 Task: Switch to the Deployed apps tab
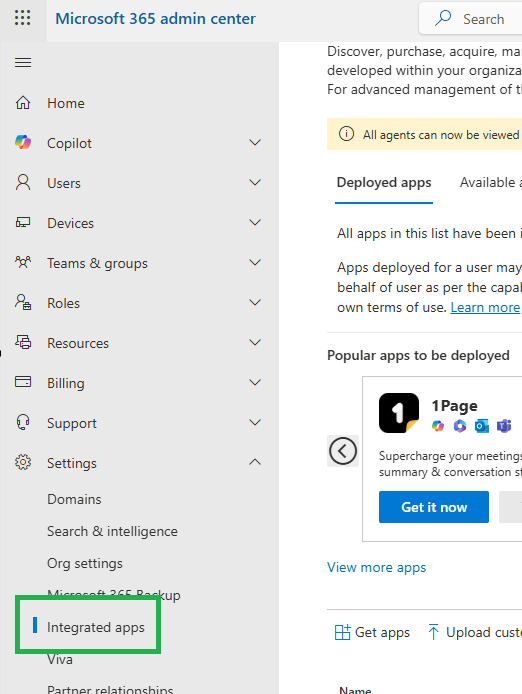pos(384,183)
